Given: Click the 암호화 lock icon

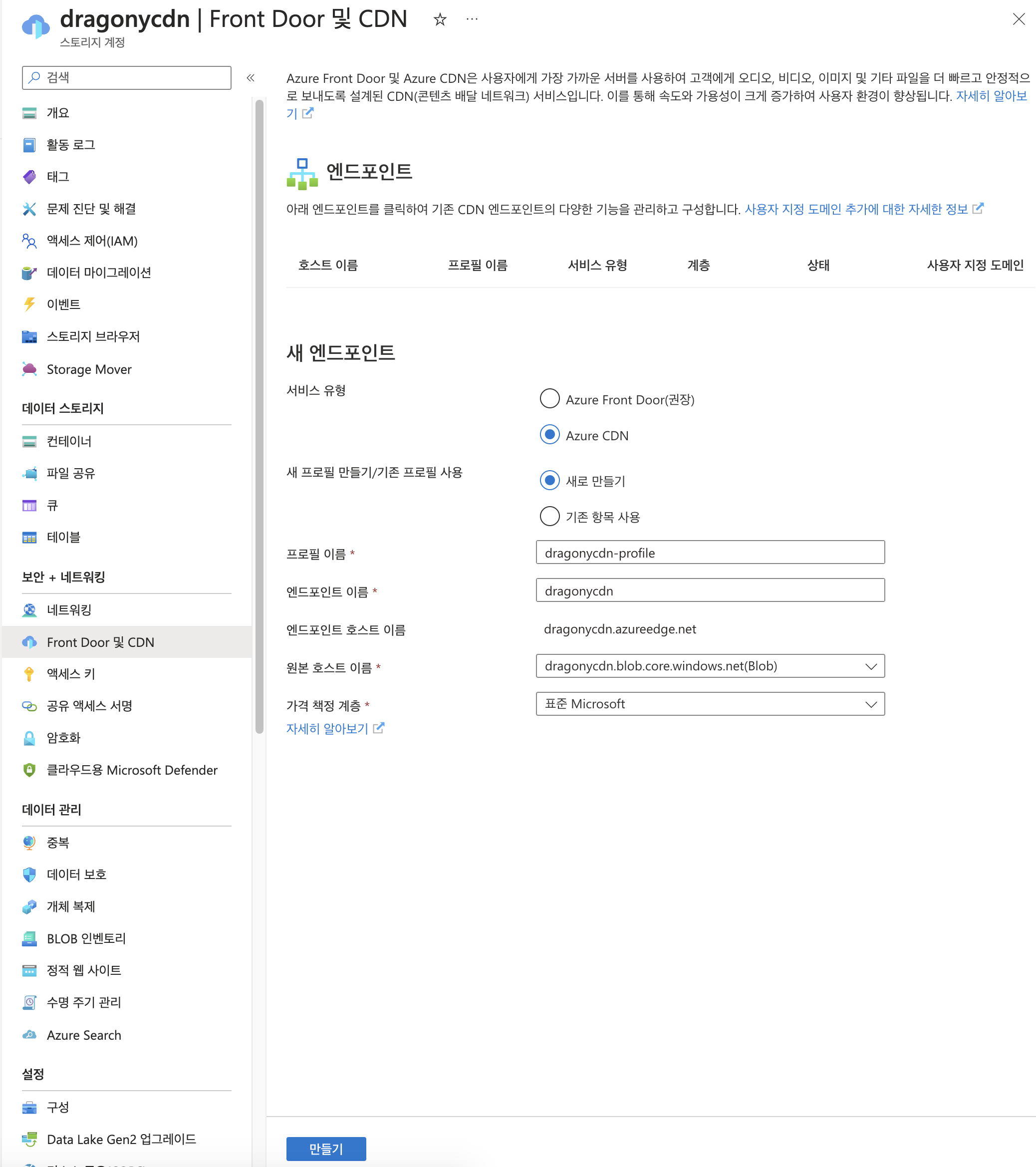Looking at the screenshot, I should (x=29, y=738).
